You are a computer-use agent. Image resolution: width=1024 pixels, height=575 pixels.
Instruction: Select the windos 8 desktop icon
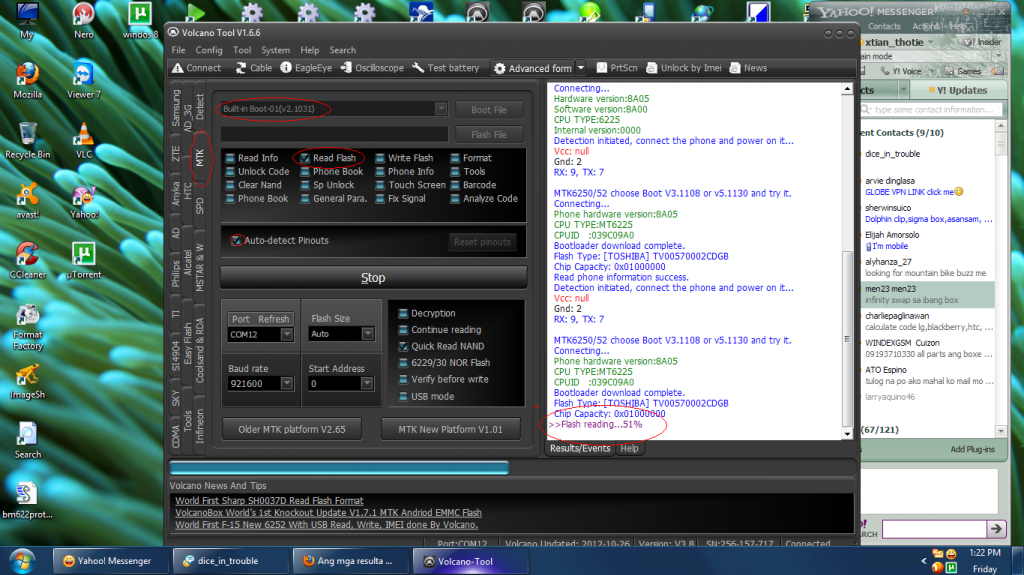point(140,21)
